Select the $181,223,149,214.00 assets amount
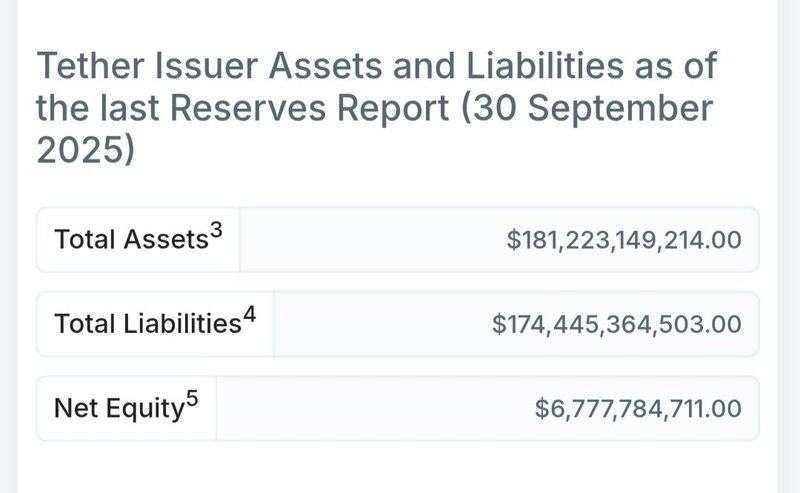Viewport: 800px width, 493px height. click(624, 240)
